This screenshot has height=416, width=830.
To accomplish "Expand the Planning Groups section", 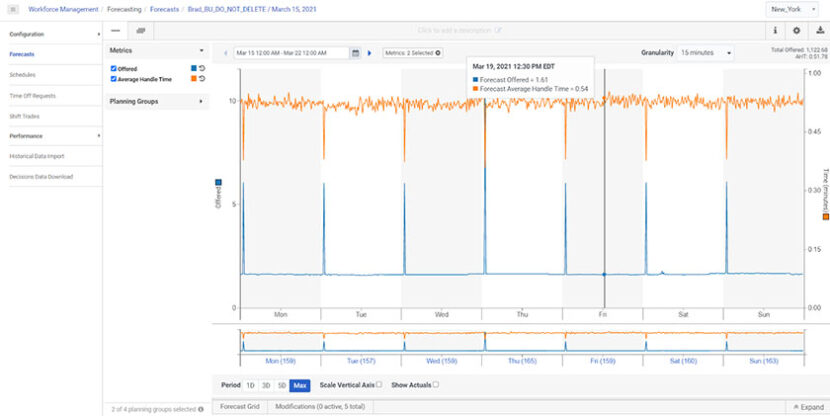I will 201,101.
